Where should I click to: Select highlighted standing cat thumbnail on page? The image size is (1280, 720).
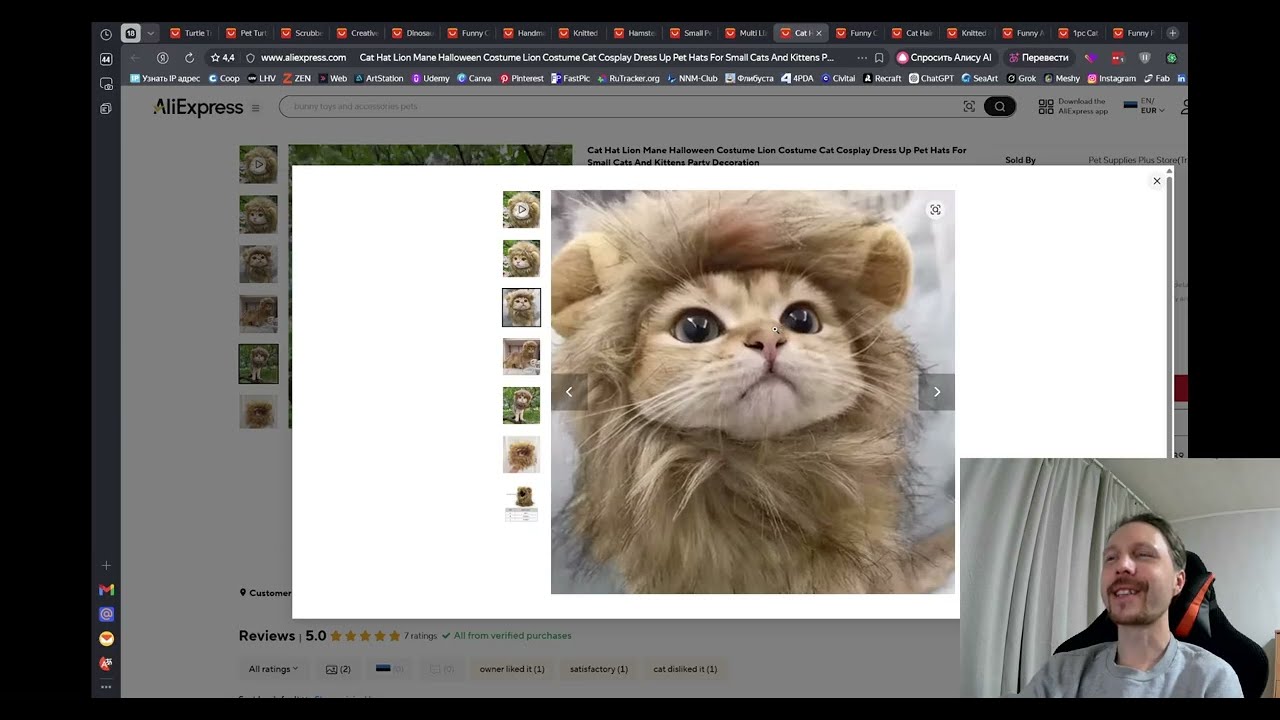click(258, 364)
